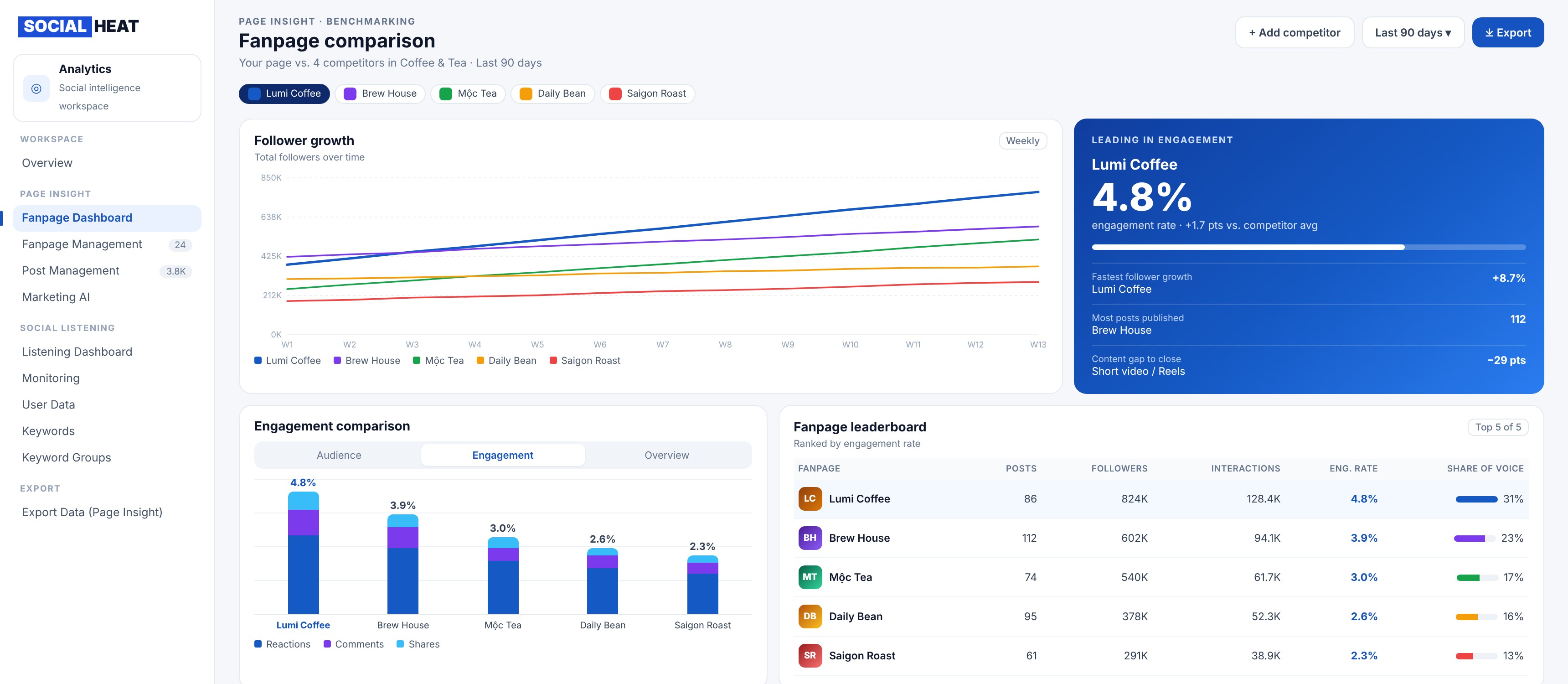Click the SocialHeat logo

pyautogui.click(x=78, y=26)
